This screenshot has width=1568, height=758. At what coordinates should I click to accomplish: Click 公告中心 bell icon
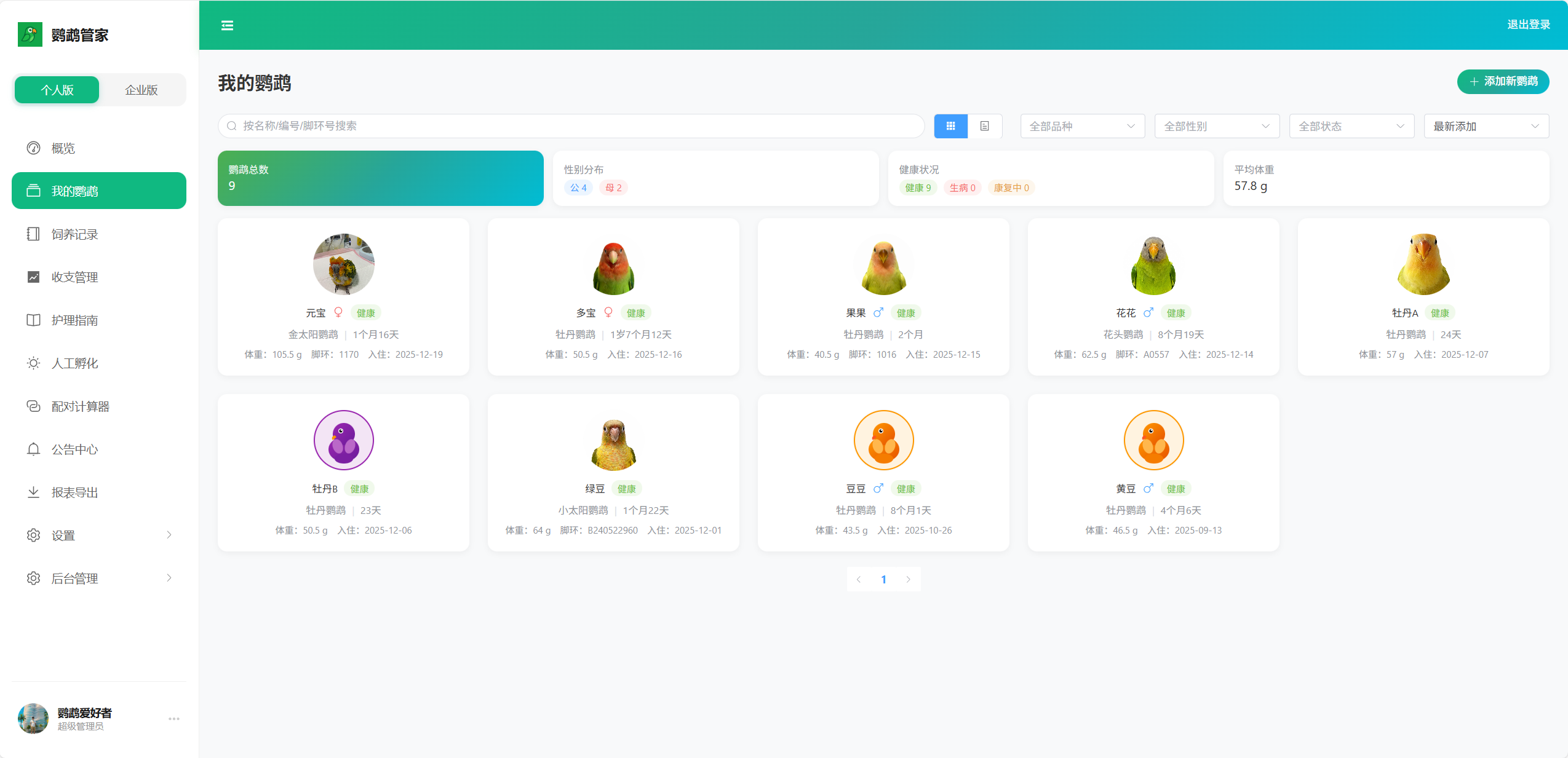(34, 449)
